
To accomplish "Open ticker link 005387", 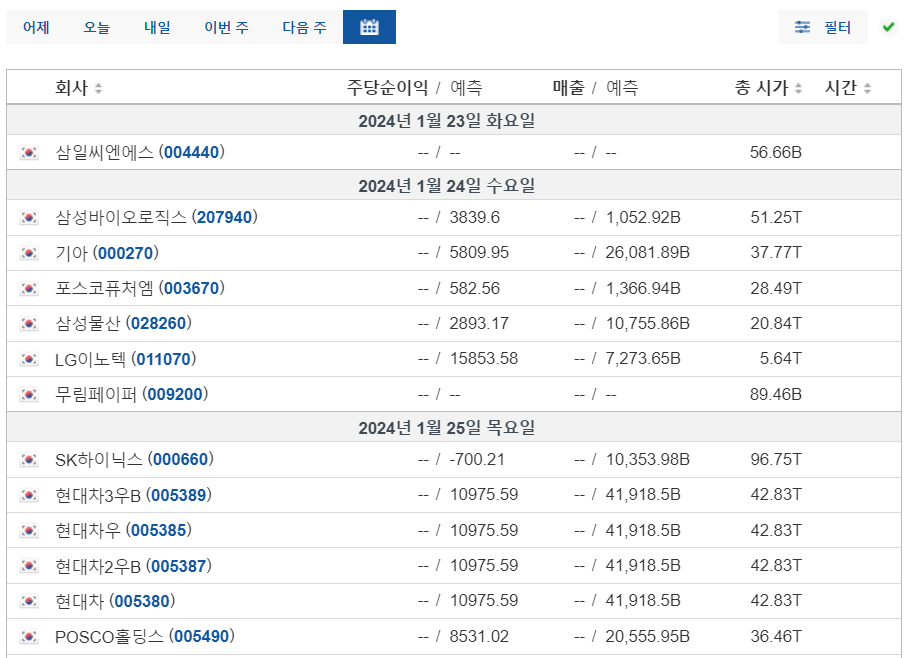I will coord(178,566).
